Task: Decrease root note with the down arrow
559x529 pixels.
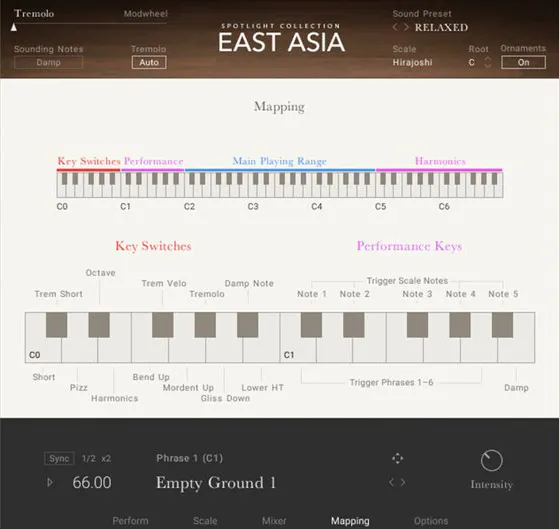Action: point(488,66)
